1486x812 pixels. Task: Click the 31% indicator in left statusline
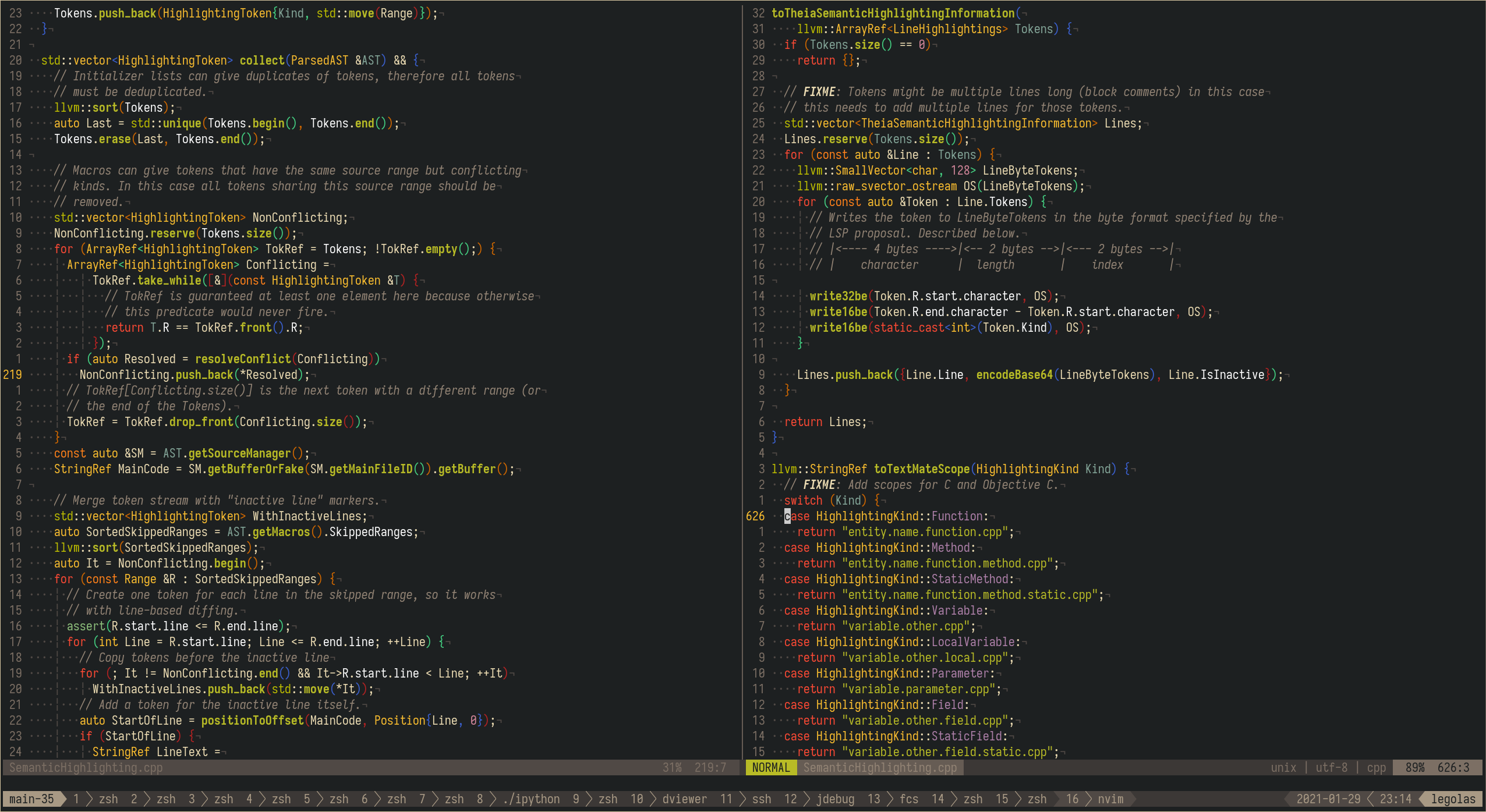[672, 767]
